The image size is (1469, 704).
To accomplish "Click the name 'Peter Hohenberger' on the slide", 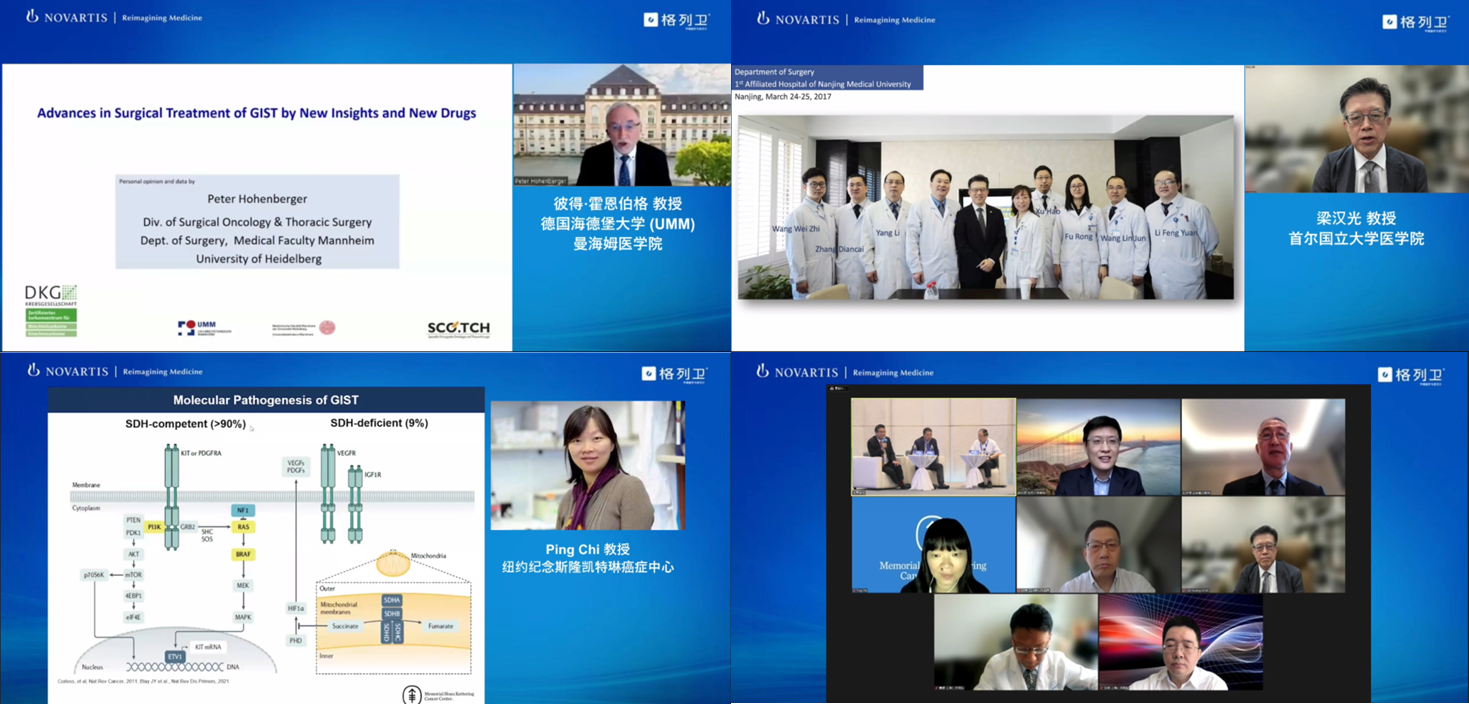I will (x=257, y=199).
